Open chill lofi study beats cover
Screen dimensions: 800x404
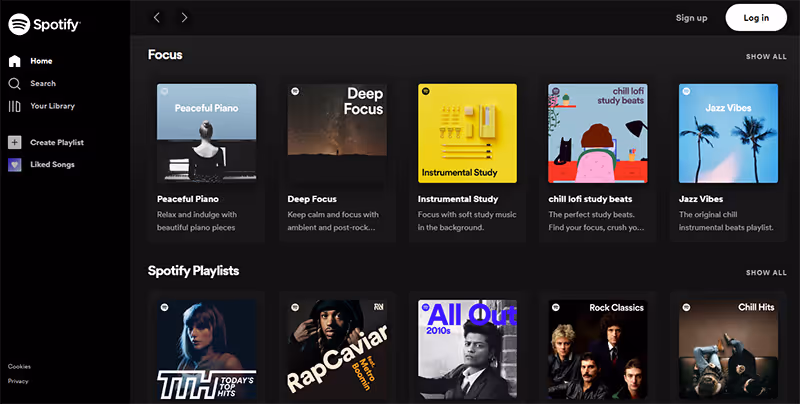(x=598, y=133)
